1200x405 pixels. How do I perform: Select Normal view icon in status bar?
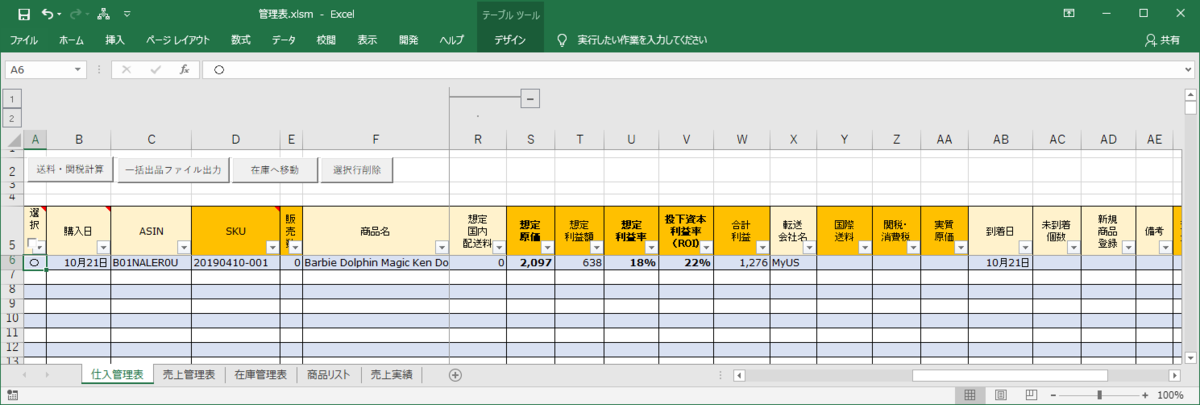(968, 395)
